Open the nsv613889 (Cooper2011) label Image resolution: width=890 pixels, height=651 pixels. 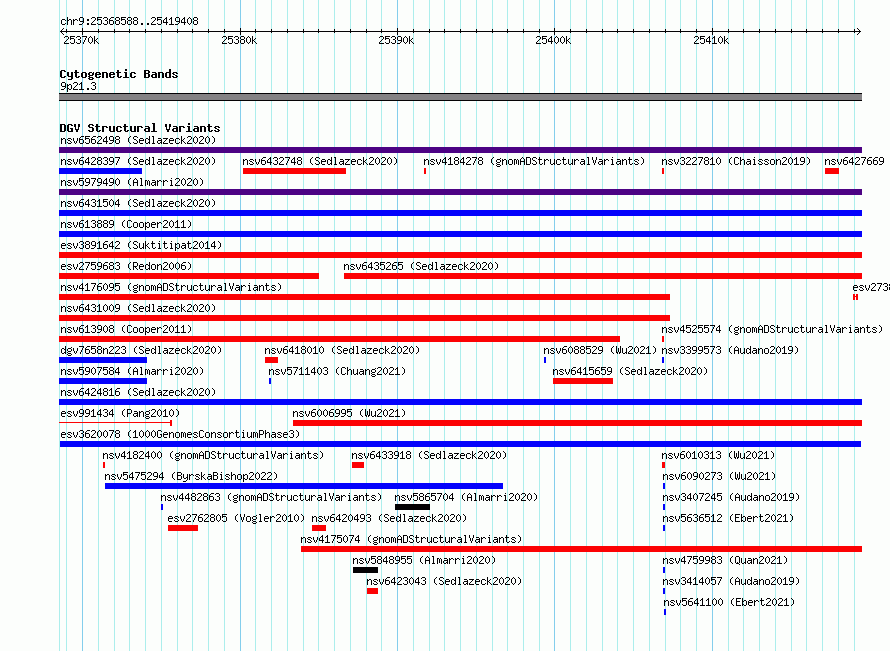[x=126, y=224]
